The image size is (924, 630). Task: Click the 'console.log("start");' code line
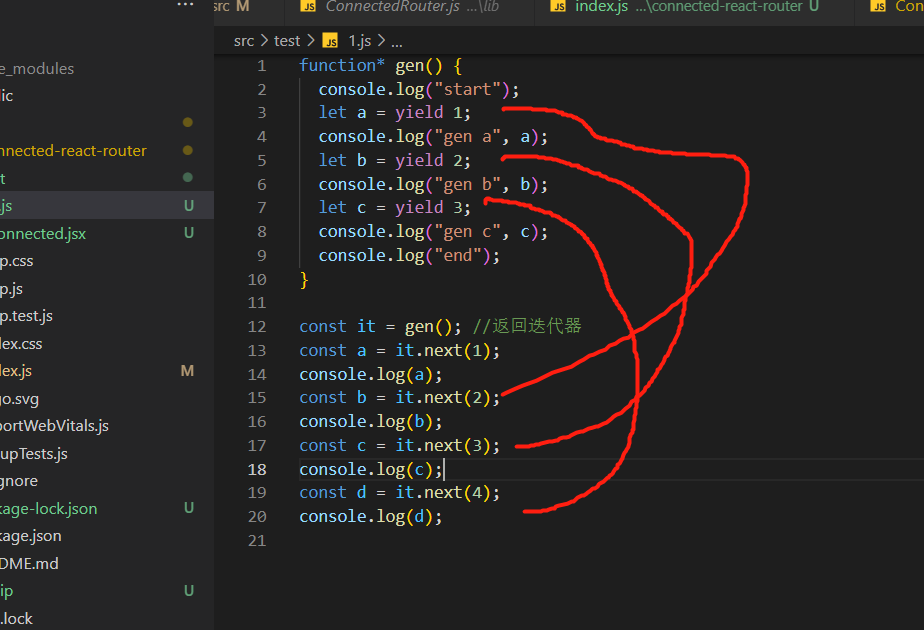tap(418, 90)
